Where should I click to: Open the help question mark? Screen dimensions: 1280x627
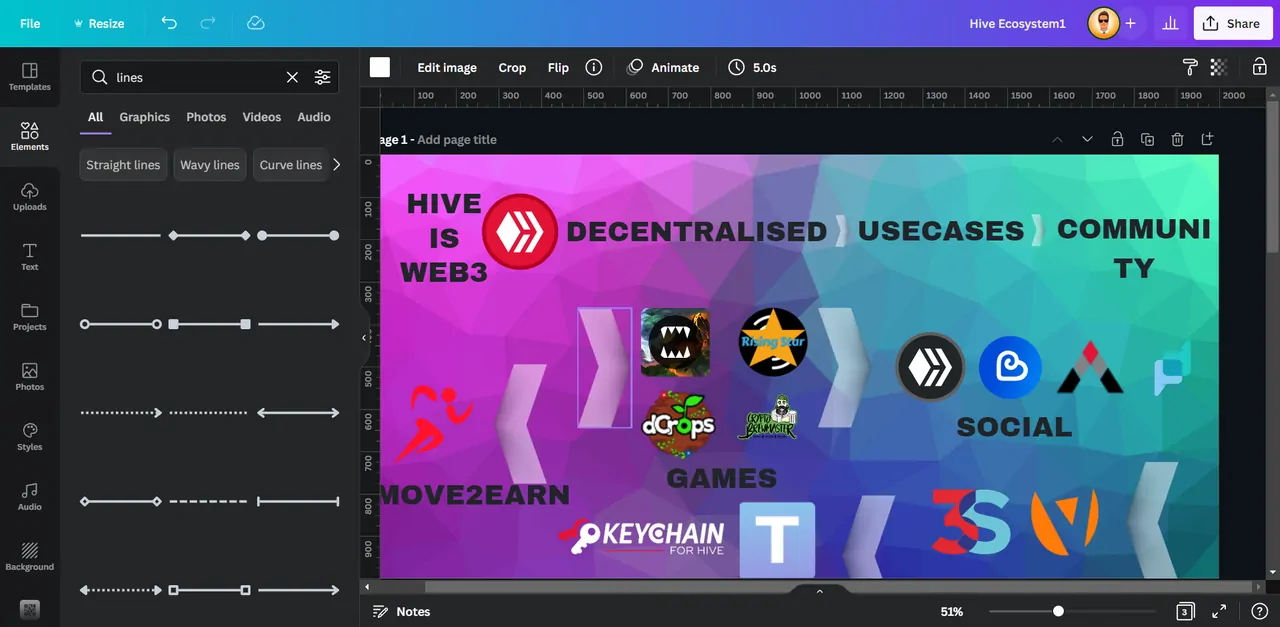(x=1259, y=611)
